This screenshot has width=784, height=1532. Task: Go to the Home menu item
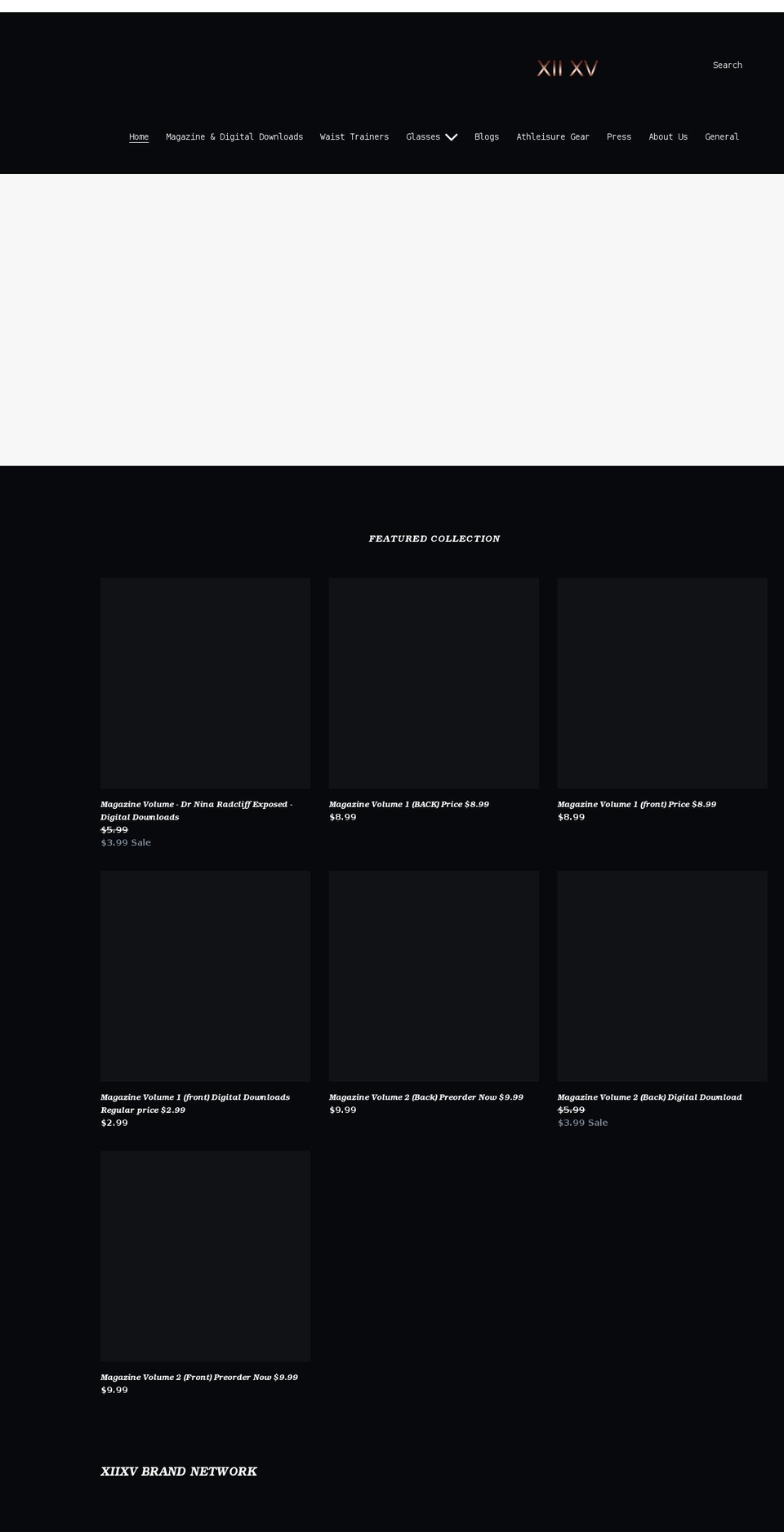pyautogui.click(x=139, y=137)
